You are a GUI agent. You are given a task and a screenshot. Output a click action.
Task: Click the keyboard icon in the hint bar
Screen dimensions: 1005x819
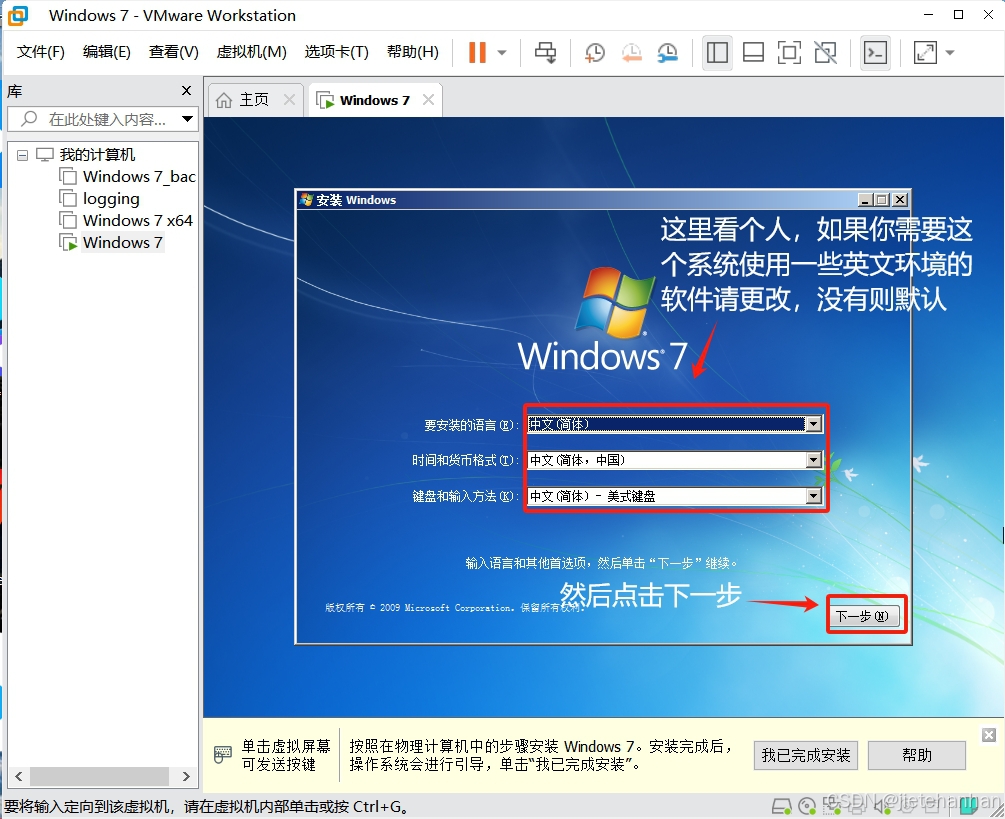(222, 754)
